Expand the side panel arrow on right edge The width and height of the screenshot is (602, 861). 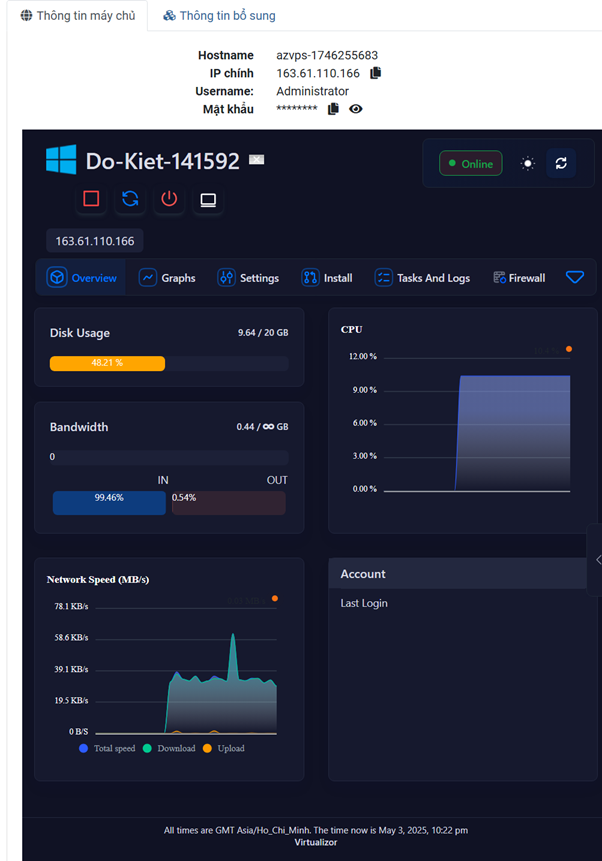pos(597,560)
